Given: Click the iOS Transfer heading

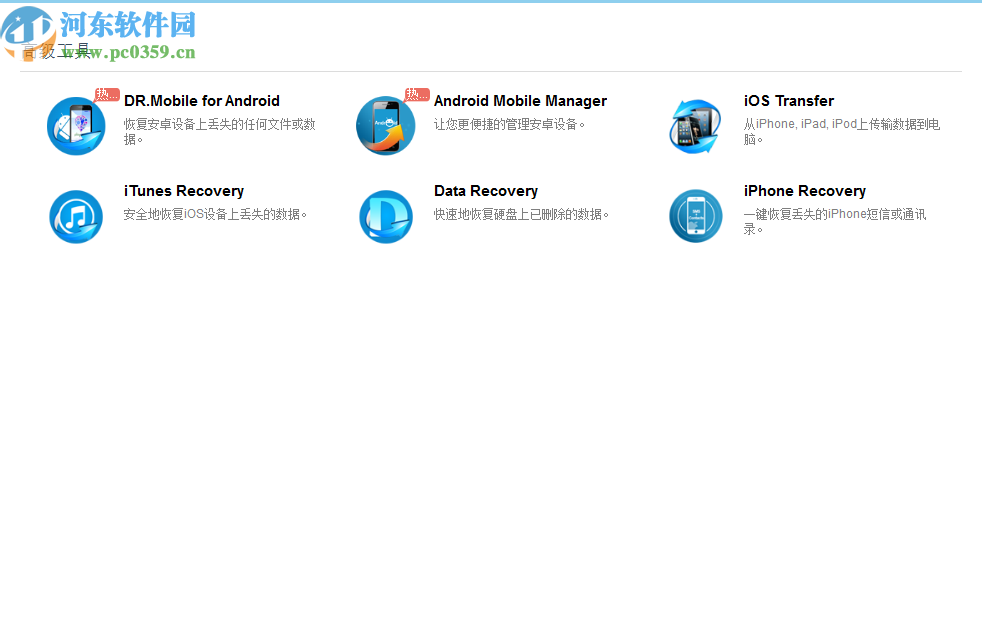Looking at the screenshot, I should pos(788,101).
